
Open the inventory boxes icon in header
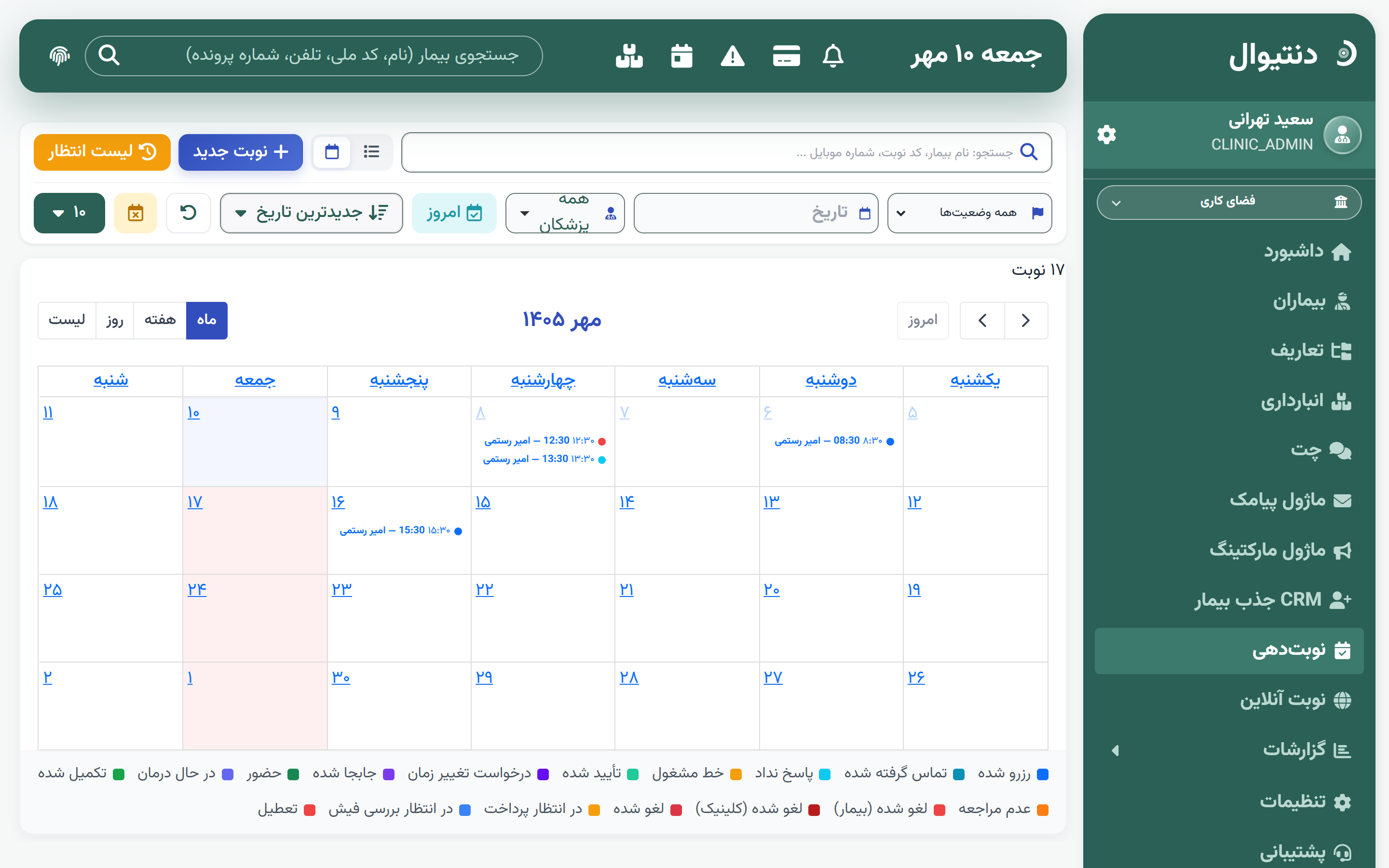[629, 55]
